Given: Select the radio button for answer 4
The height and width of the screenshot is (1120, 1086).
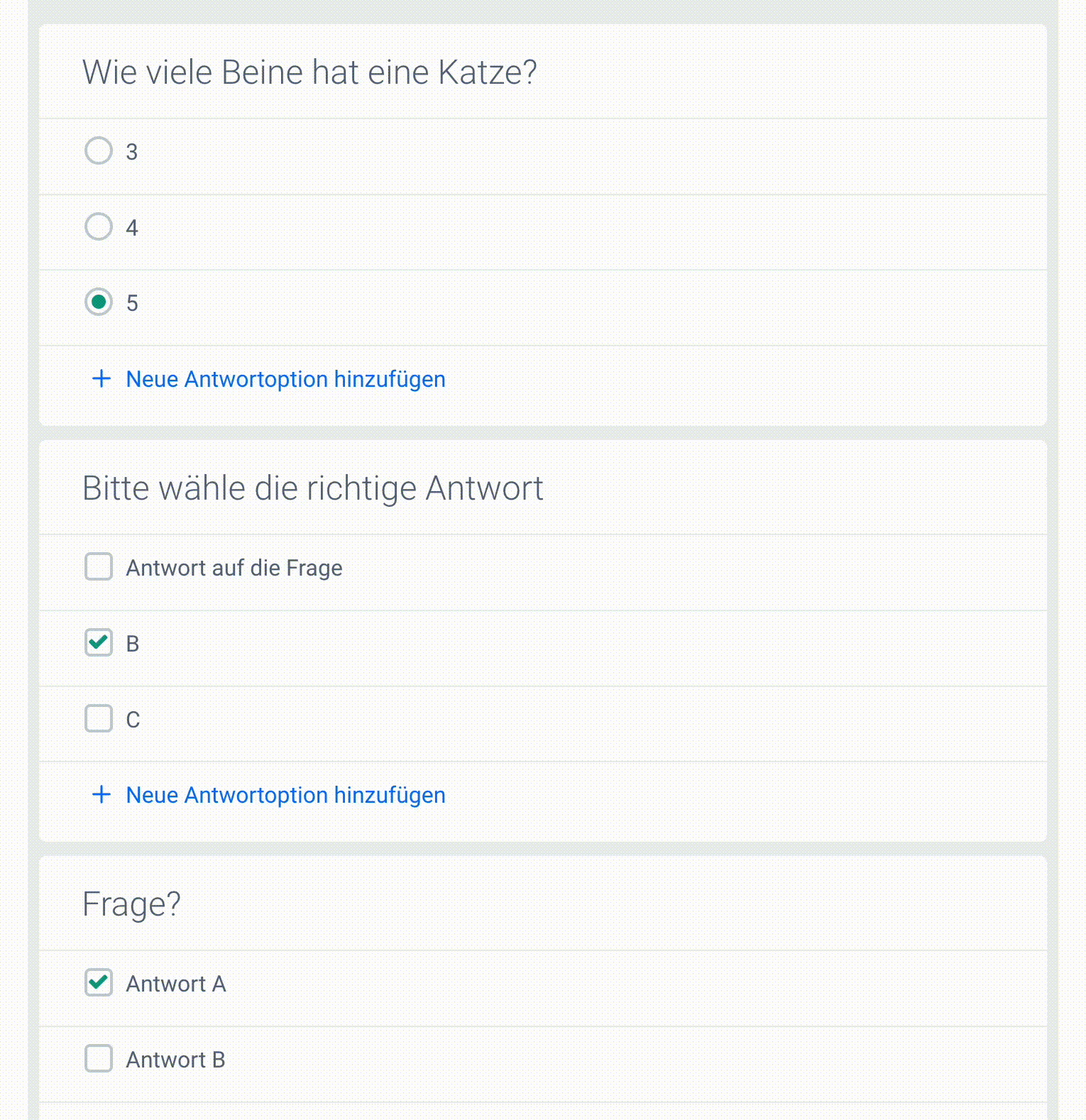Looking at the screenshot, I should coord(99,226).
